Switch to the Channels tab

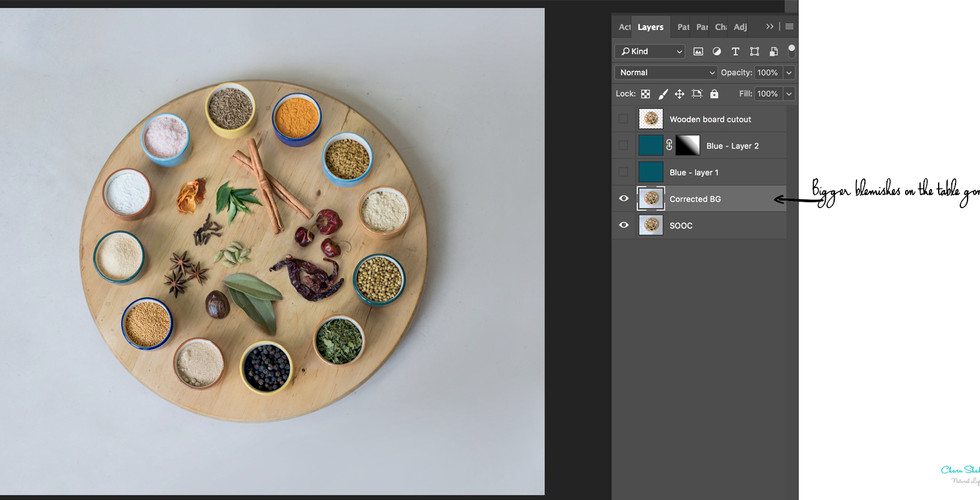coord(721,27)
